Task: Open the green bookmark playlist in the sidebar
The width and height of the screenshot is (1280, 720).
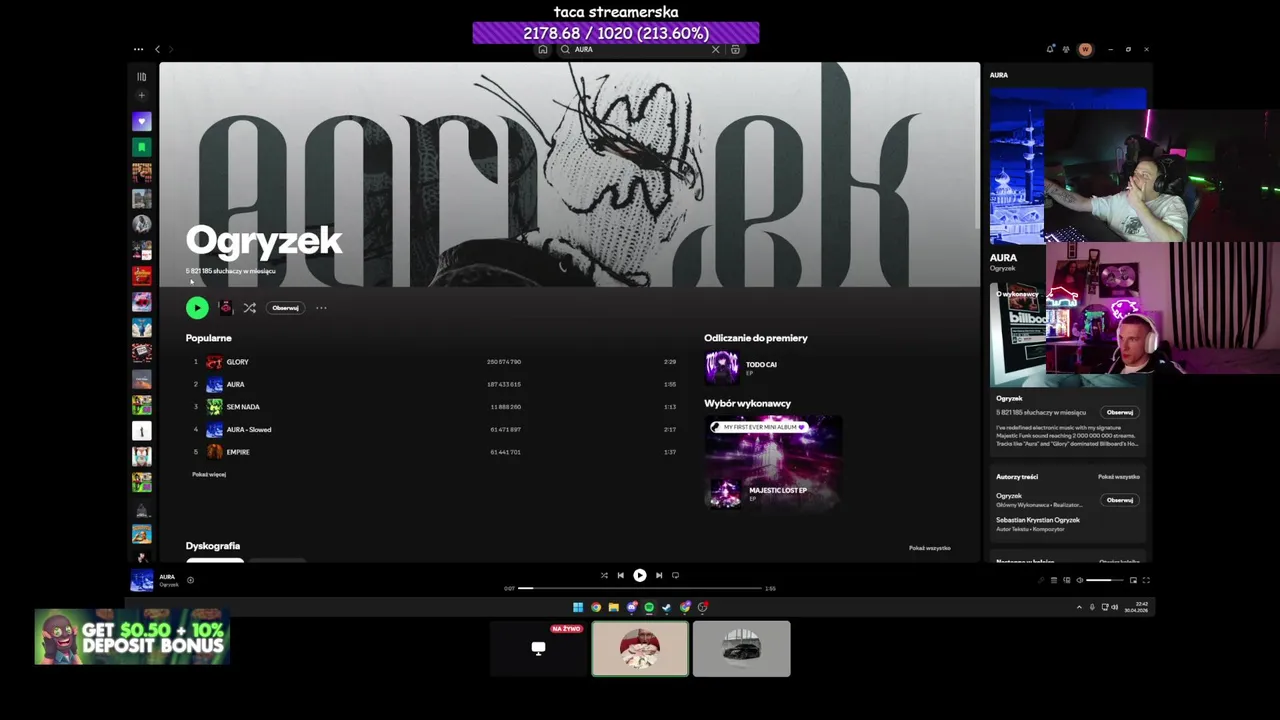Action: point(142,147)
